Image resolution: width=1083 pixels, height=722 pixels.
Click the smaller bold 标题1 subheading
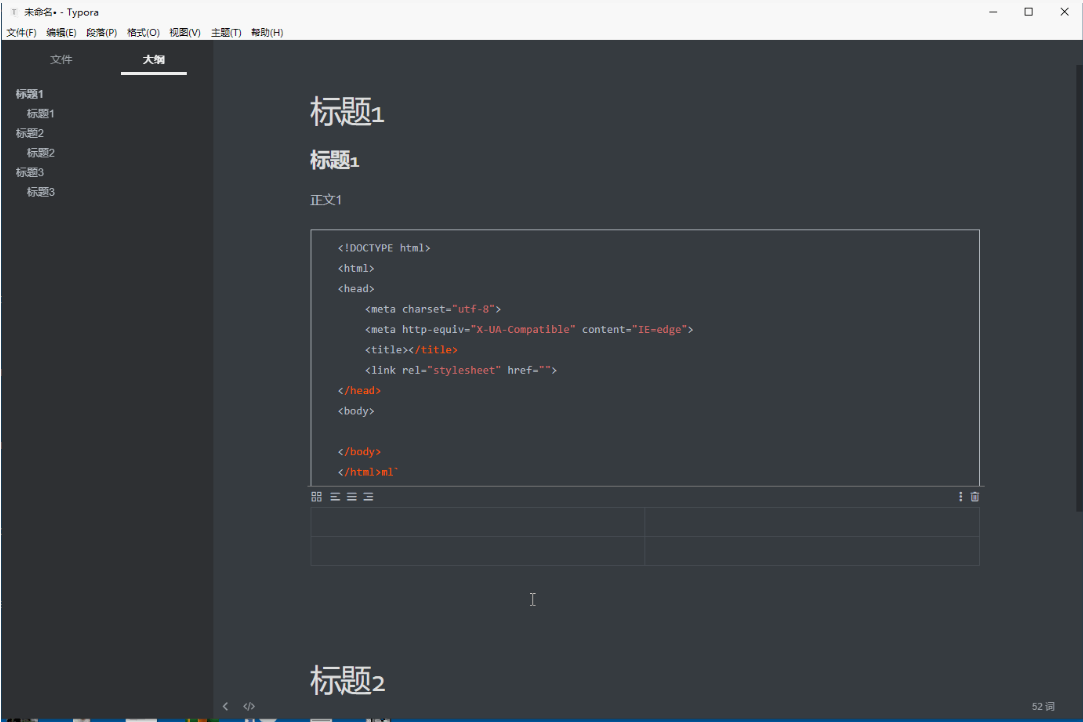pyautogui.click(x=334, y=160)
